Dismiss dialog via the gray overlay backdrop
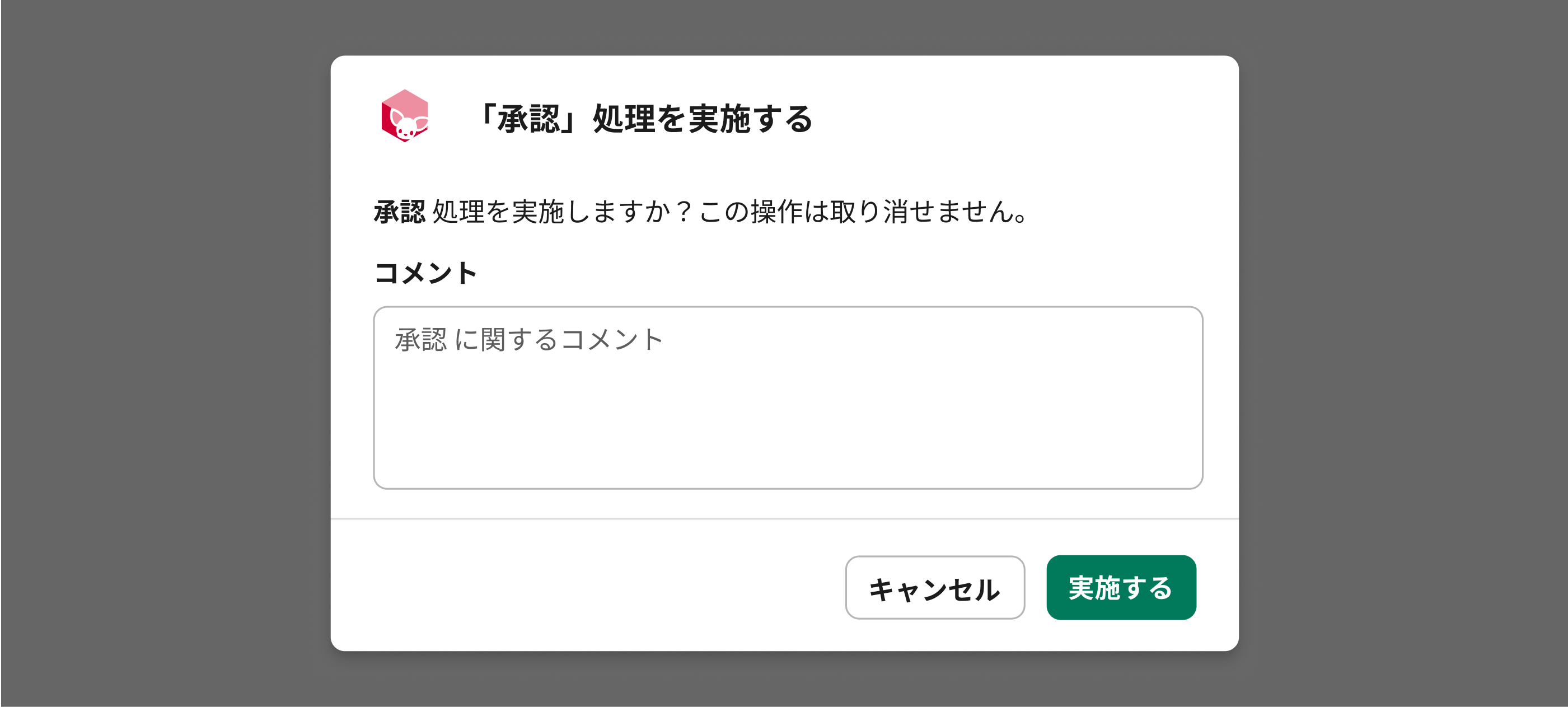 tap(165, 353)
